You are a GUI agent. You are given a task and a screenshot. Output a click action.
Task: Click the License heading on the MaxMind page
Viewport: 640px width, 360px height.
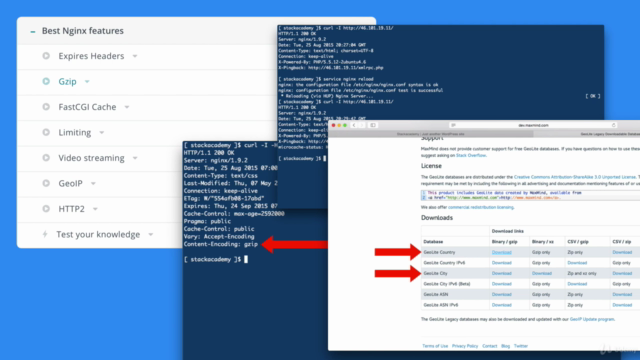pos(431,166)
